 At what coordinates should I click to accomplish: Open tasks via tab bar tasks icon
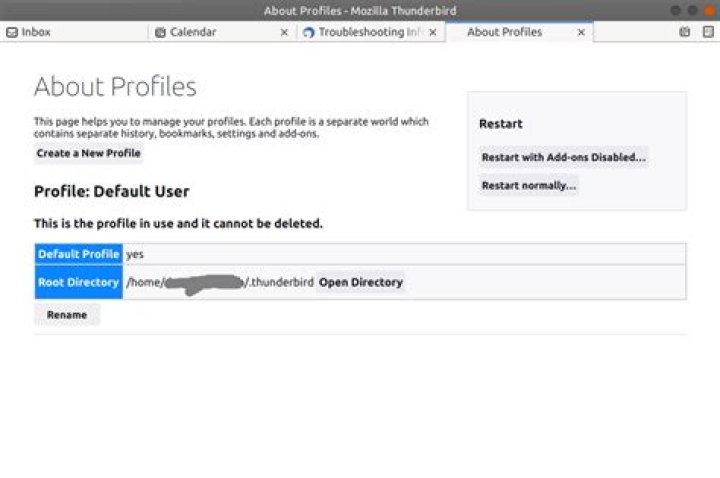708,32
